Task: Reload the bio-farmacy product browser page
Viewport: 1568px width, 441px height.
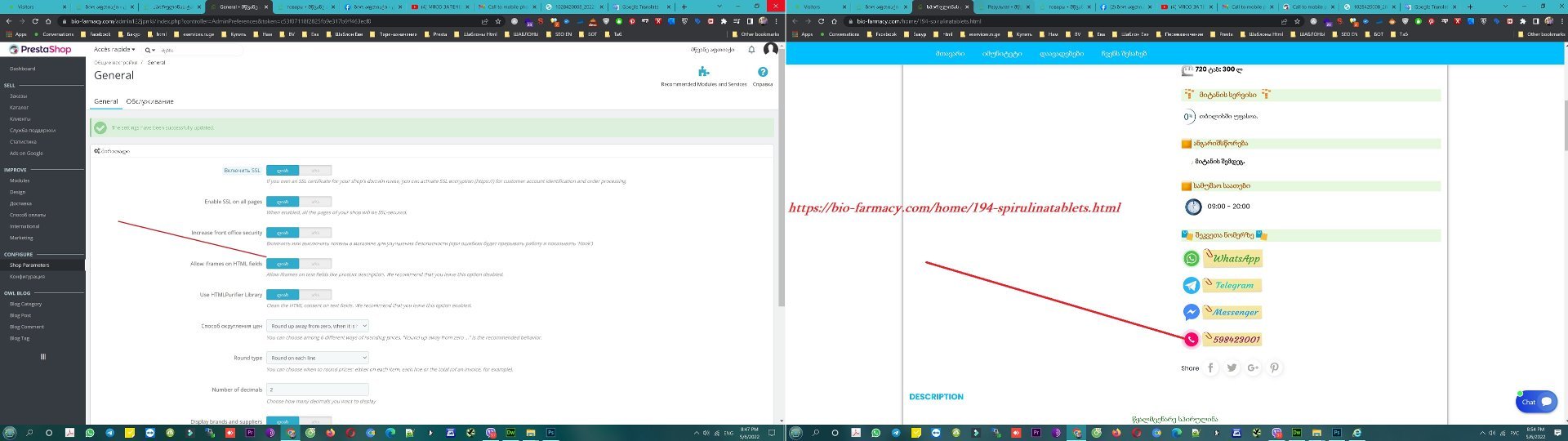Action: [821, 21]
